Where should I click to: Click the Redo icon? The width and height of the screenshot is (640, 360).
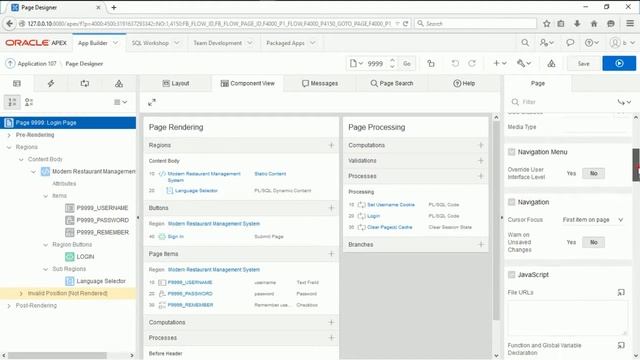click(x=472, y=63)
